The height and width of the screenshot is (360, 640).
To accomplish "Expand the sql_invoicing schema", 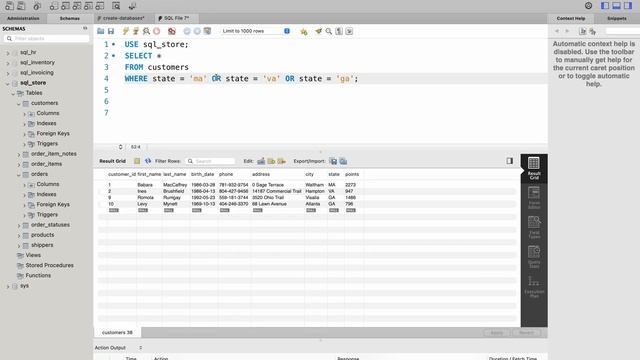I will [8, 73].
